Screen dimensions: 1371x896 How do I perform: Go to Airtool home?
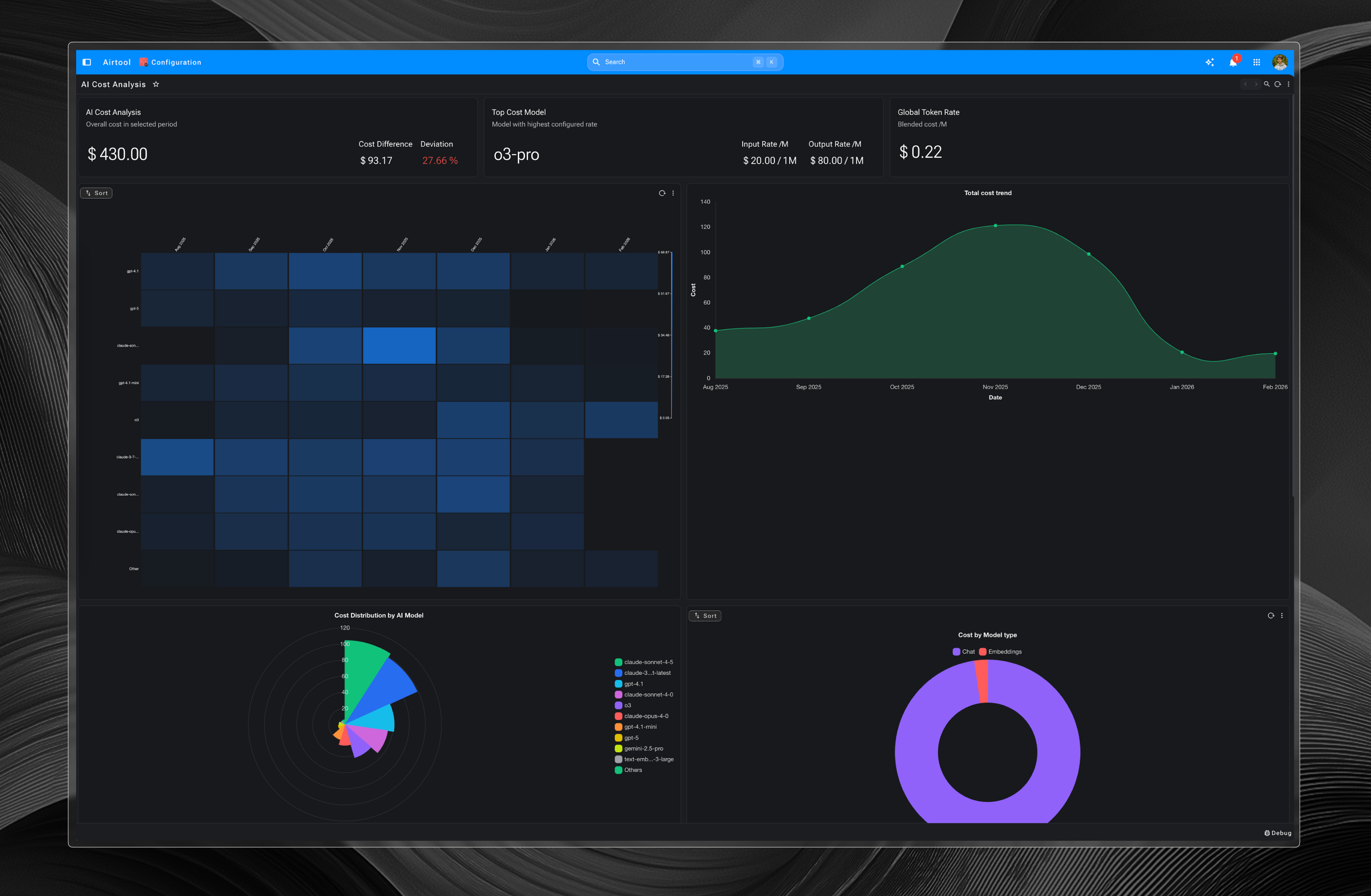[x=116, y=62]
